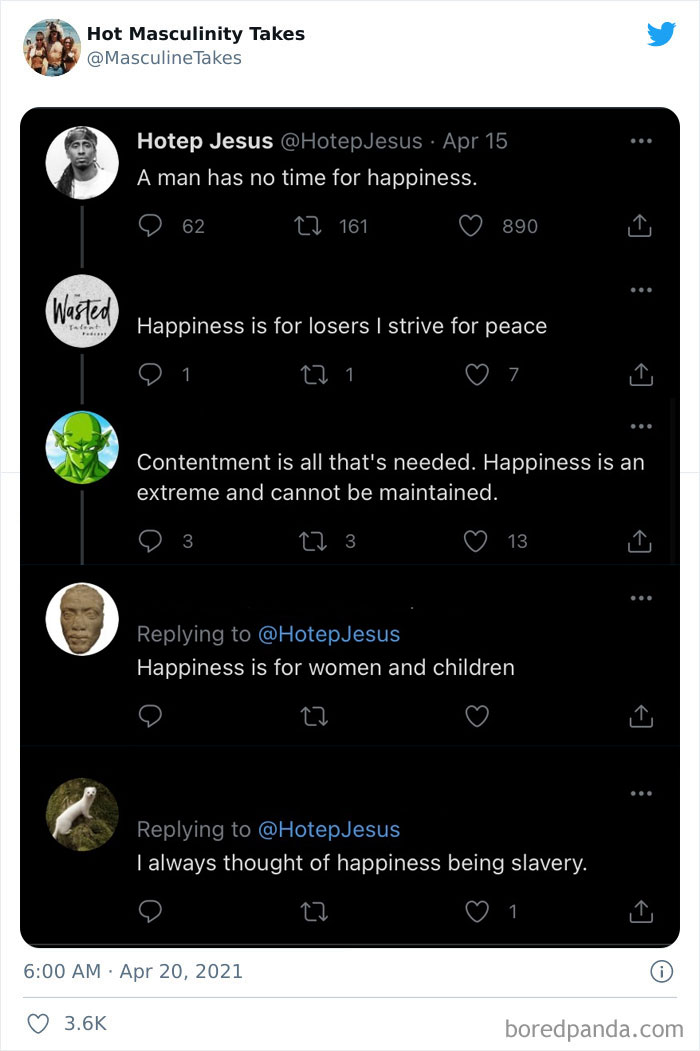This screenshot has height=1051, width=700.
Task: Click the retweet icon showing 3
Action: (x=314, y=541)
